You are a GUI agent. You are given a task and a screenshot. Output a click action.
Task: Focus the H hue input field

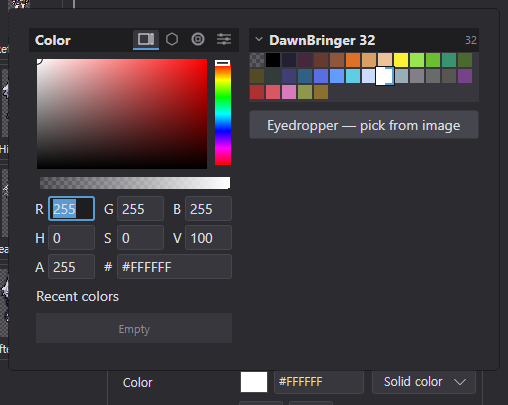pos(72,238)
